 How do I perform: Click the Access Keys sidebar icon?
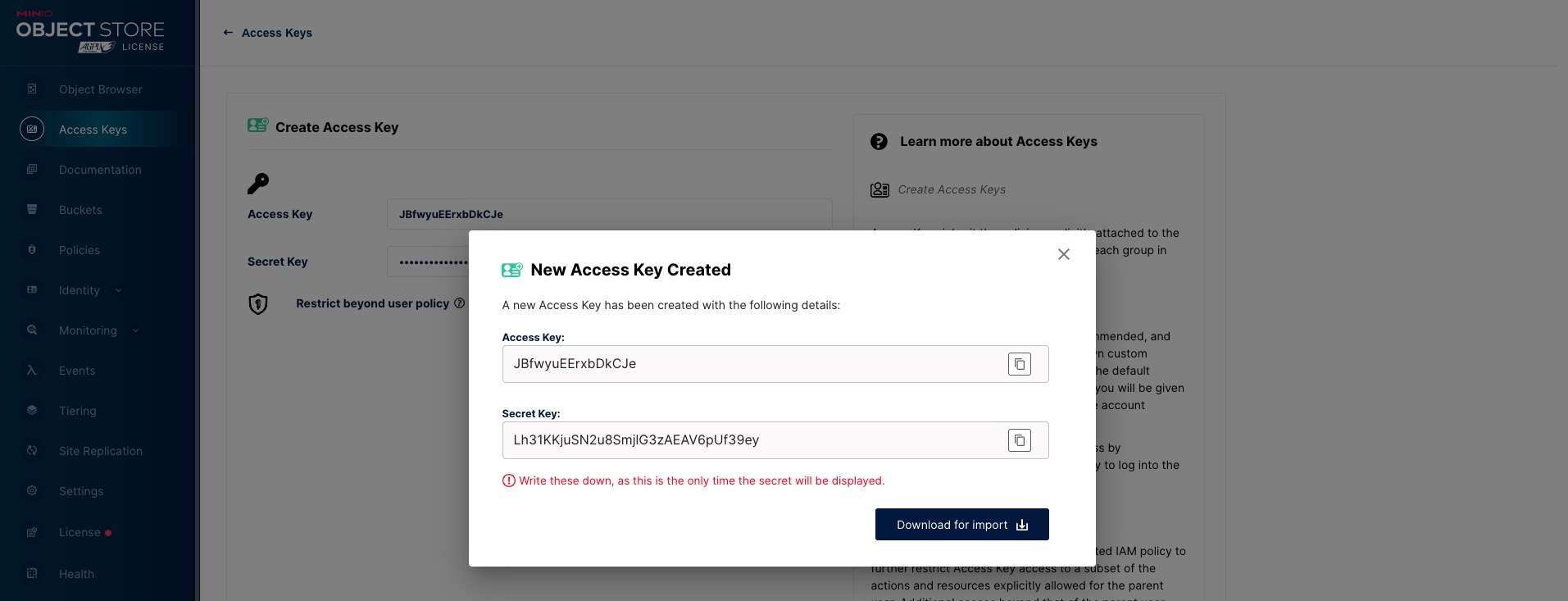tap(32, 130)
